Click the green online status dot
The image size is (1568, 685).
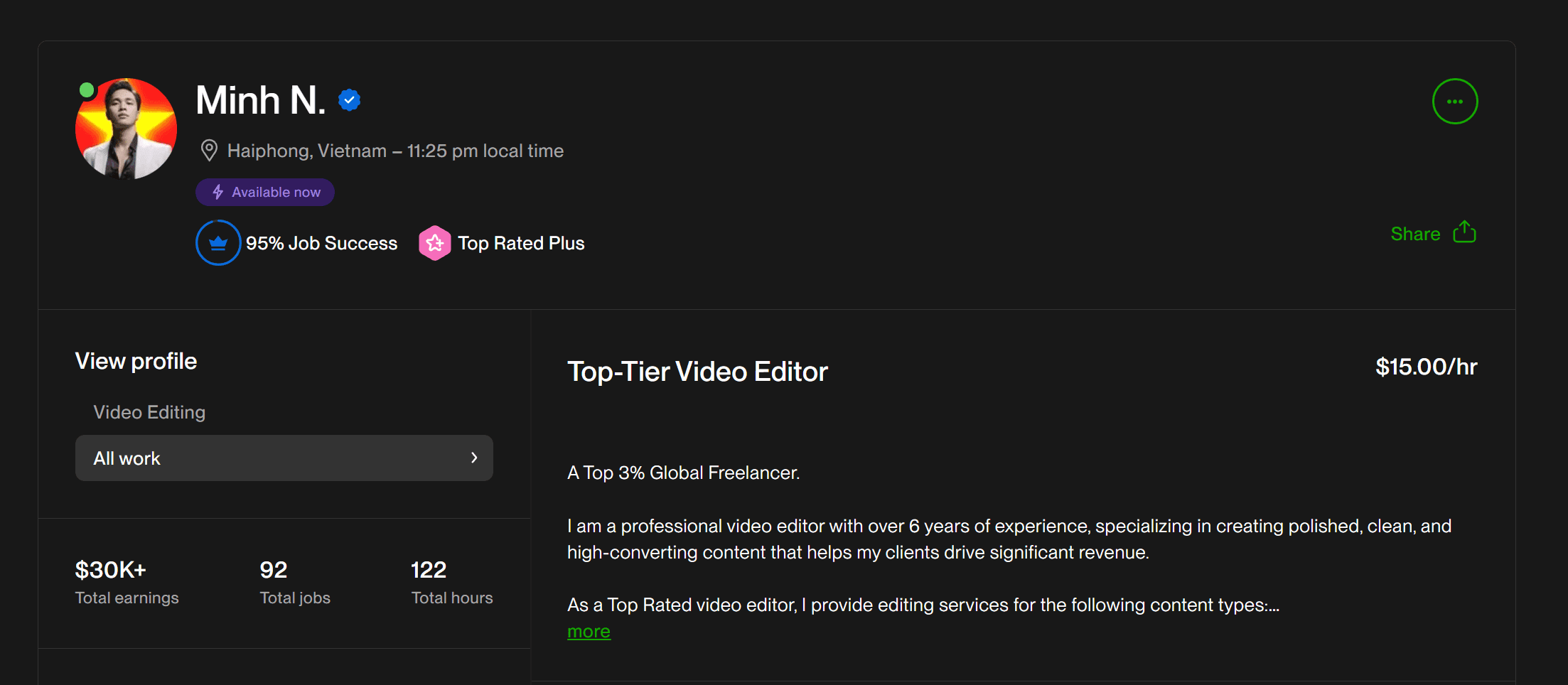[87, 90]
